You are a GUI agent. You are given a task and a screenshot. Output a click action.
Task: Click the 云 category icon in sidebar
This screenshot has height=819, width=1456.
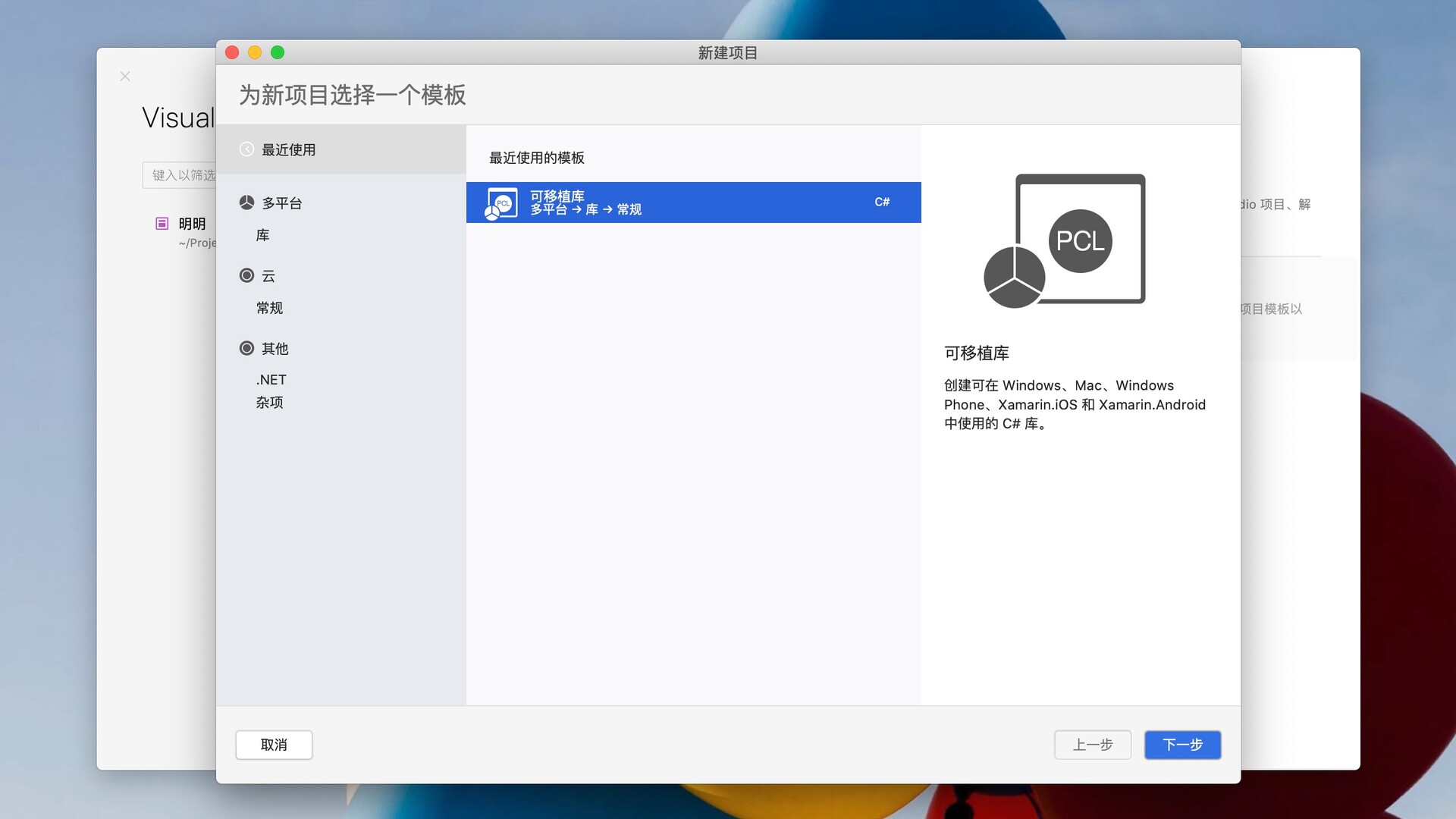[246, 275]
